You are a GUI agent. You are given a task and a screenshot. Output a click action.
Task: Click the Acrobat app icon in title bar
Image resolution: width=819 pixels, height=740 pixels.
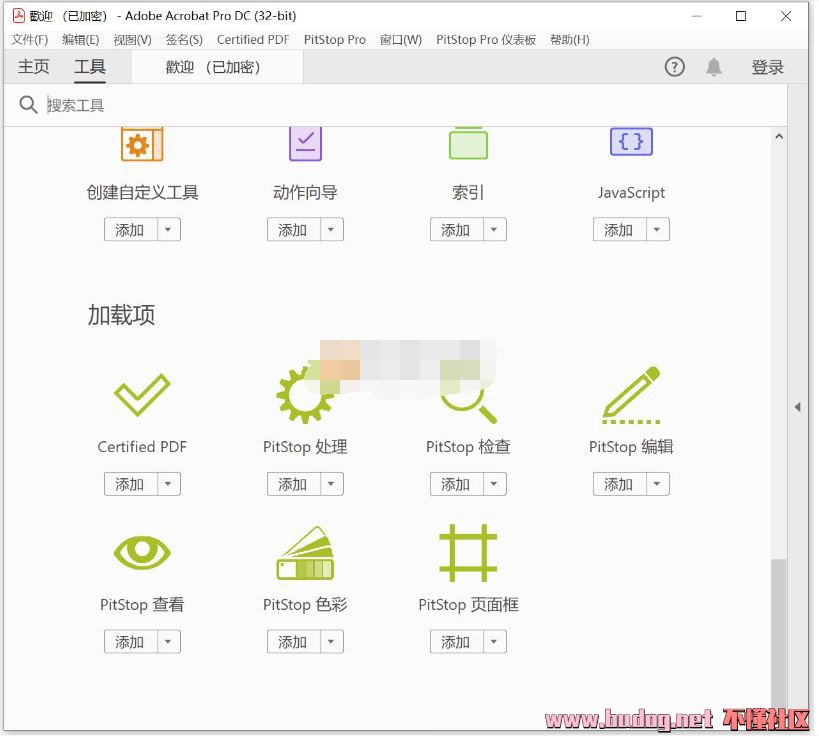[x=19, y=16]
